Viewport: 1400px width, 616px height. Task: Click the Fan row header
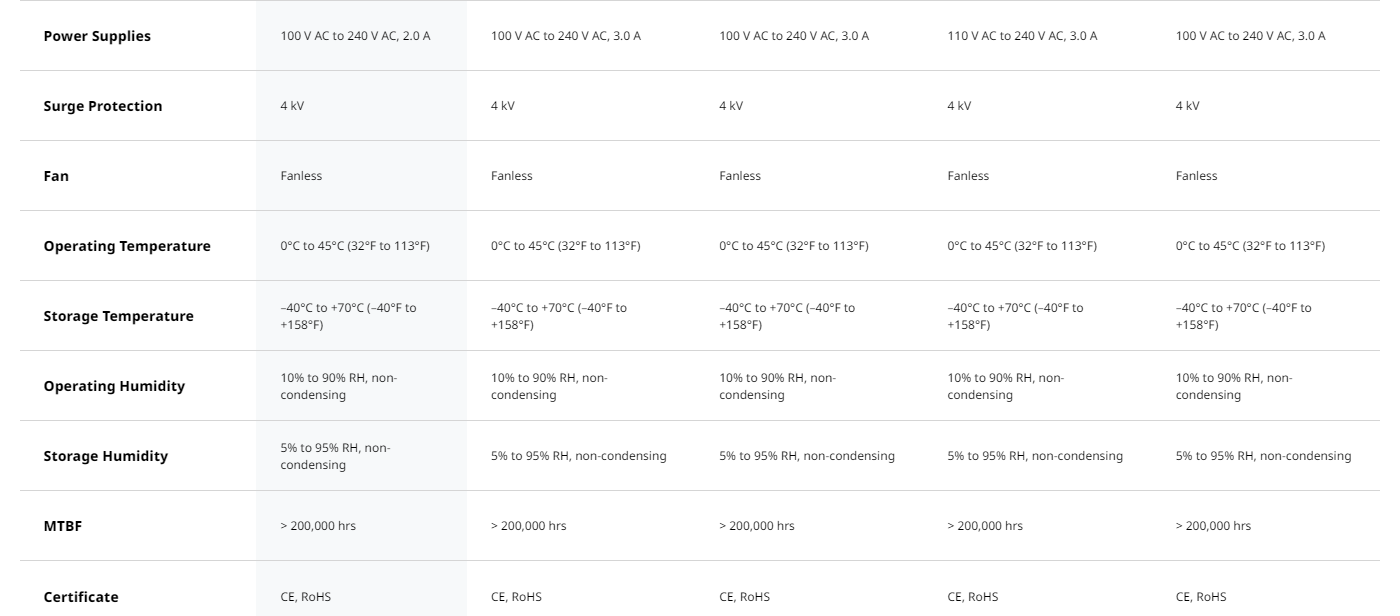(x=56, y=176)
